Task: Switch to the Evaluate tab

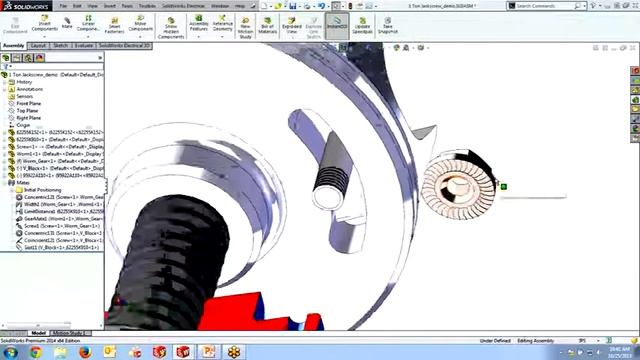Action: [x=84, y=46]
